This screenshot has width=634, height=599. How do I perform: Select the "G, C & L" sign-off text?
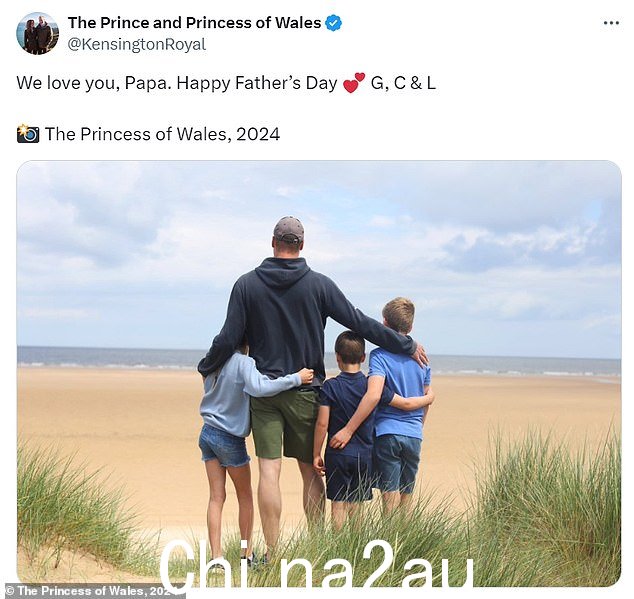[x=403, y=83]
